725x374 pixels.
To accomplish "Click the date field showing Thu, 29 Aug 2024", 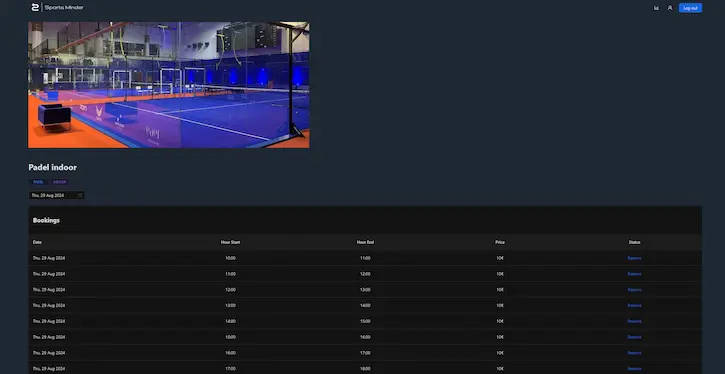I will point(56,196).
